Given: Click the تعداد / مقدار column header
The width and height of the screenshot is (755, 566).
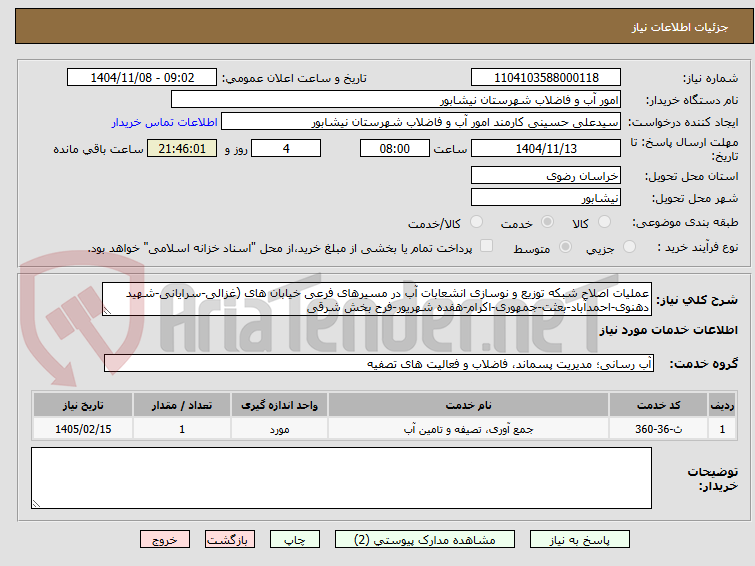Looking at the screenshot, I should pos(182,405).
